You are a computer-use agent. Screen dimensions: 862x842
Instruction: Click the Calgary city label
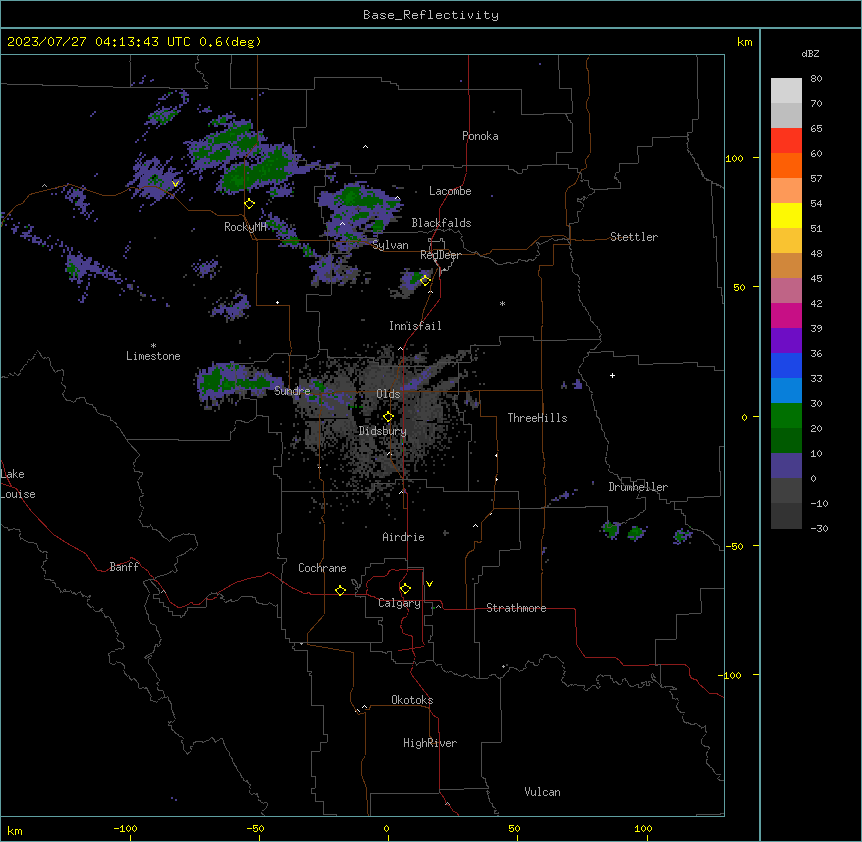399,603
